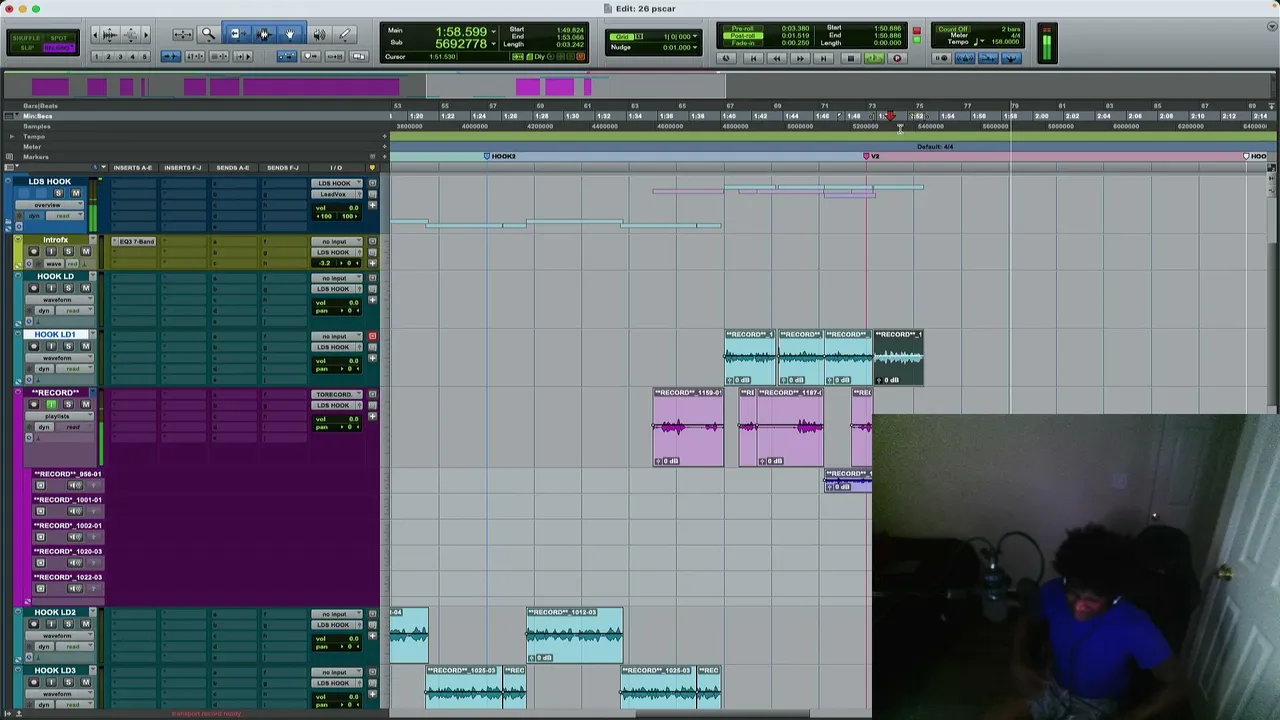Mute the Introfx track
Screen dimensions: 1280x720
point(86,252)
